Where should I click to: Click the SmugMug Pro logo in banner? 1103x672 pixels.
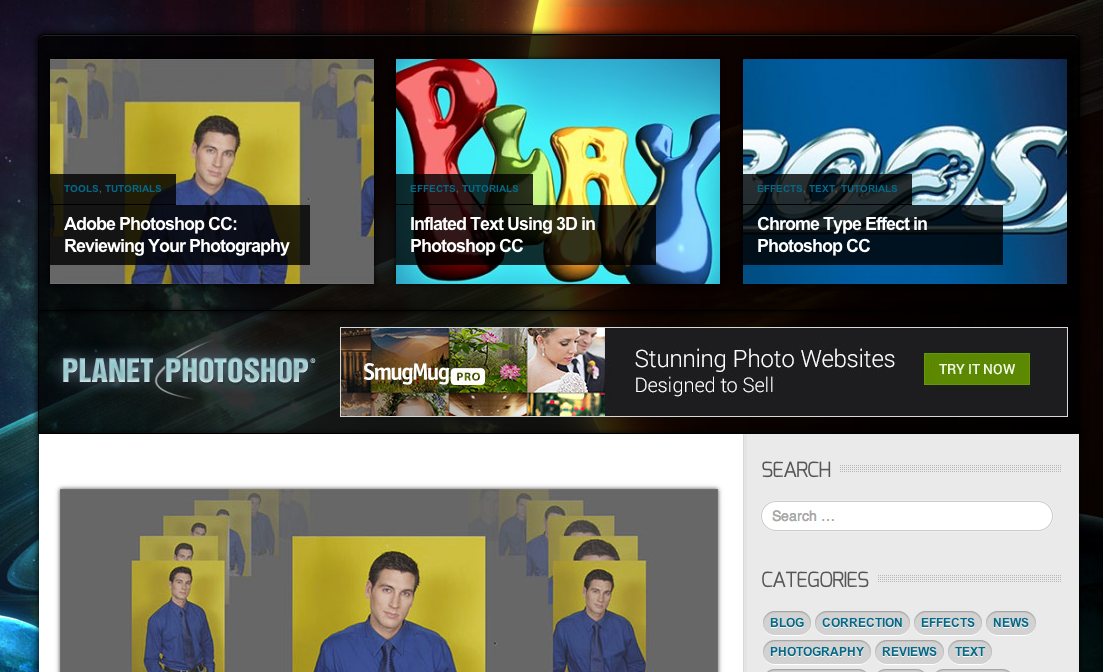coord(423,374)
